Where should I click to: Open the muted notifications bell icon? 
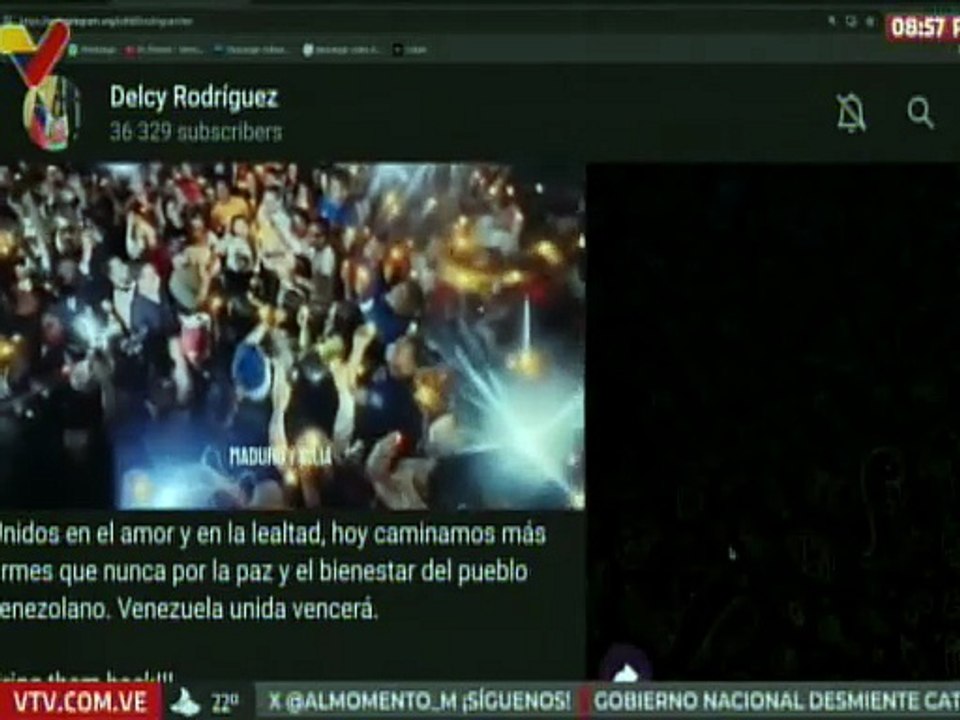coord(851,113)
